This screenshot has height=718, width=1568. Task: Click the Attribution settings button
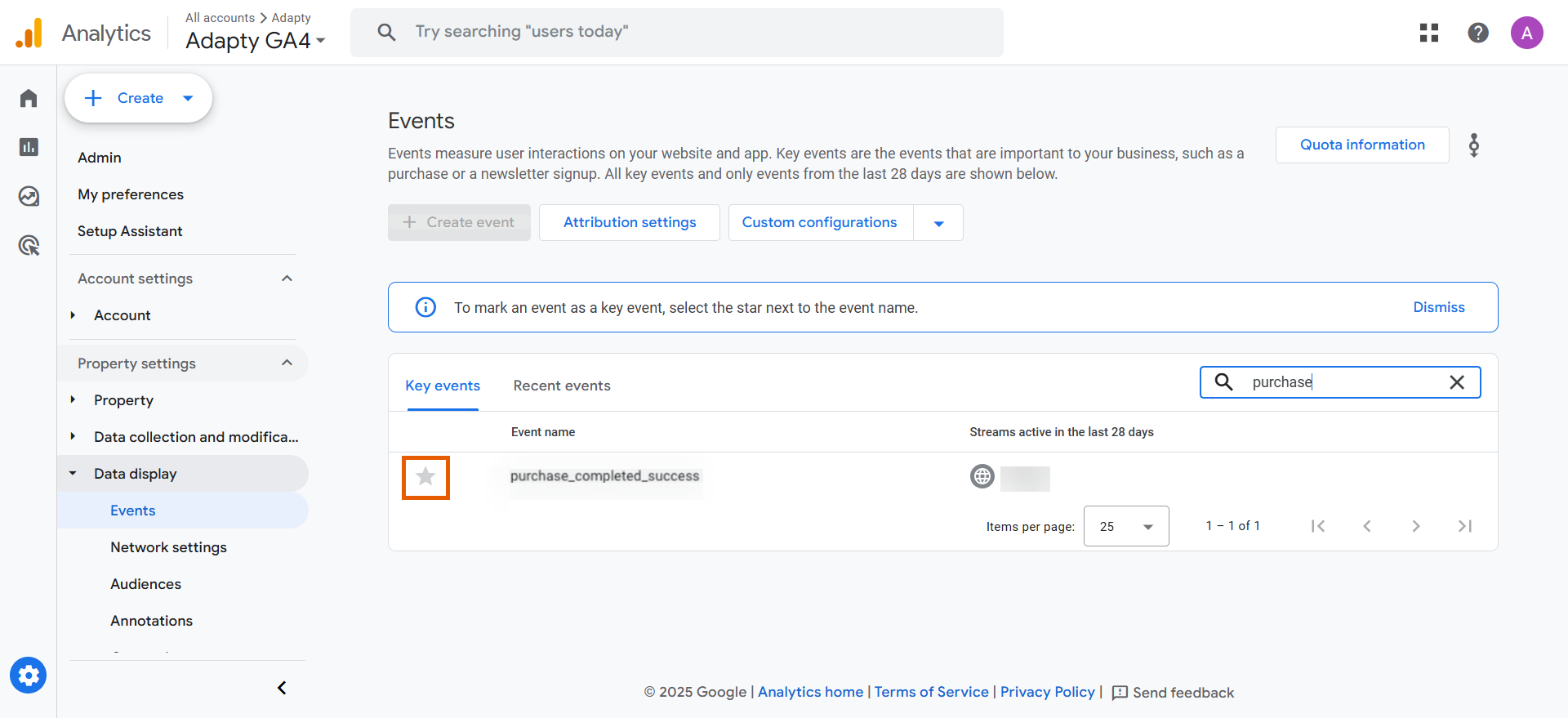pos(630,222)
